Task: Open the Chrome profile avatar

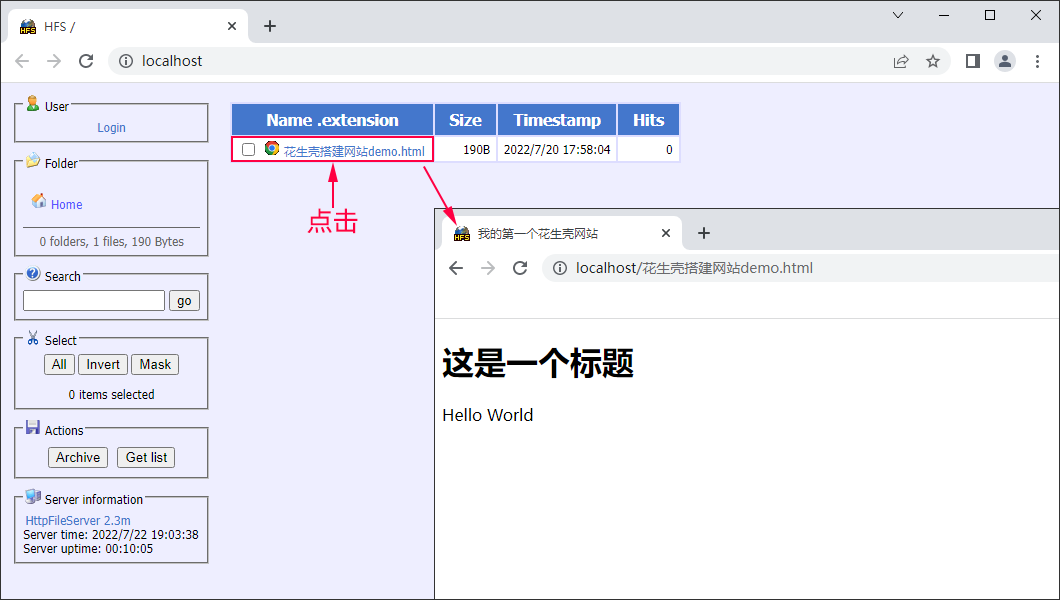Action: coord(1004,61)
